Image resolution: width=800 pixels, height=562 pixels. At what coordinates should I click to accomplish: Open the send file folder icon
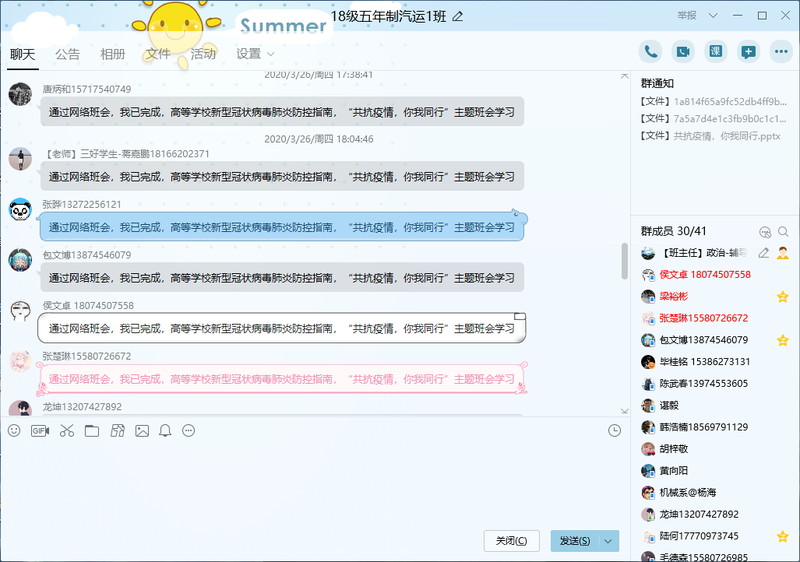click(92, 431)
